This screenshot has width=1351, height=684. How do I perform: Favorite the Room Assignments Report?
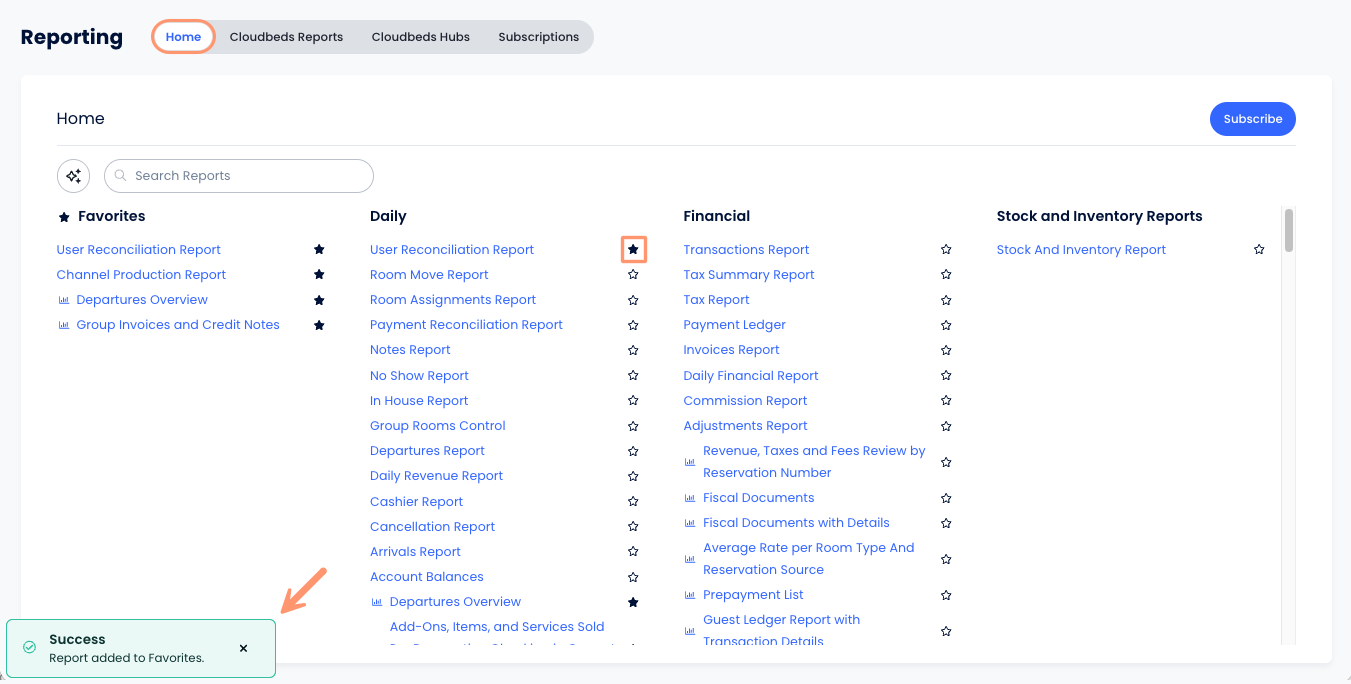click(633, 300)
